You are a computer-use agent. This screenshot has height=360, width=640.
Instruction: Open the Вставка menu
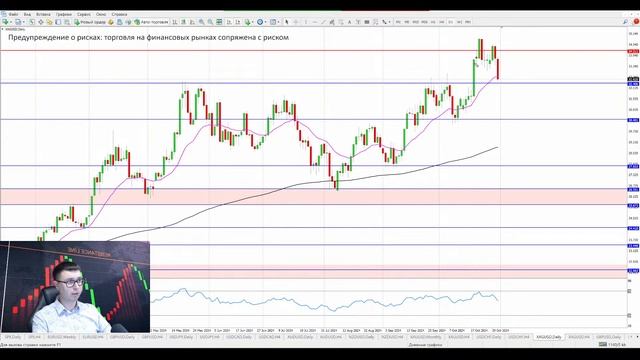pyautogui.click(x=43, y=14)
